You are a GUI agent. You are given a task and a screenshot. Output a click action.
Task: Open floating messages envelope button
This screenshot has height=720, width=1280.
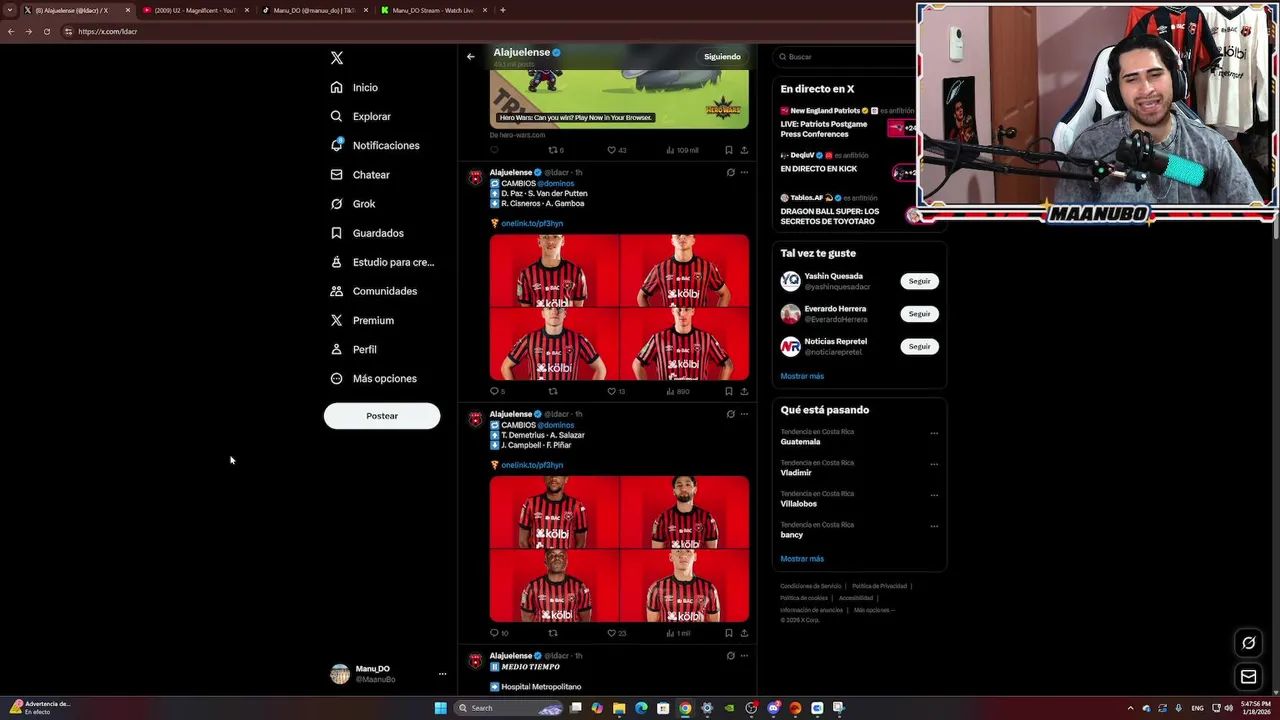[1248, 677]
